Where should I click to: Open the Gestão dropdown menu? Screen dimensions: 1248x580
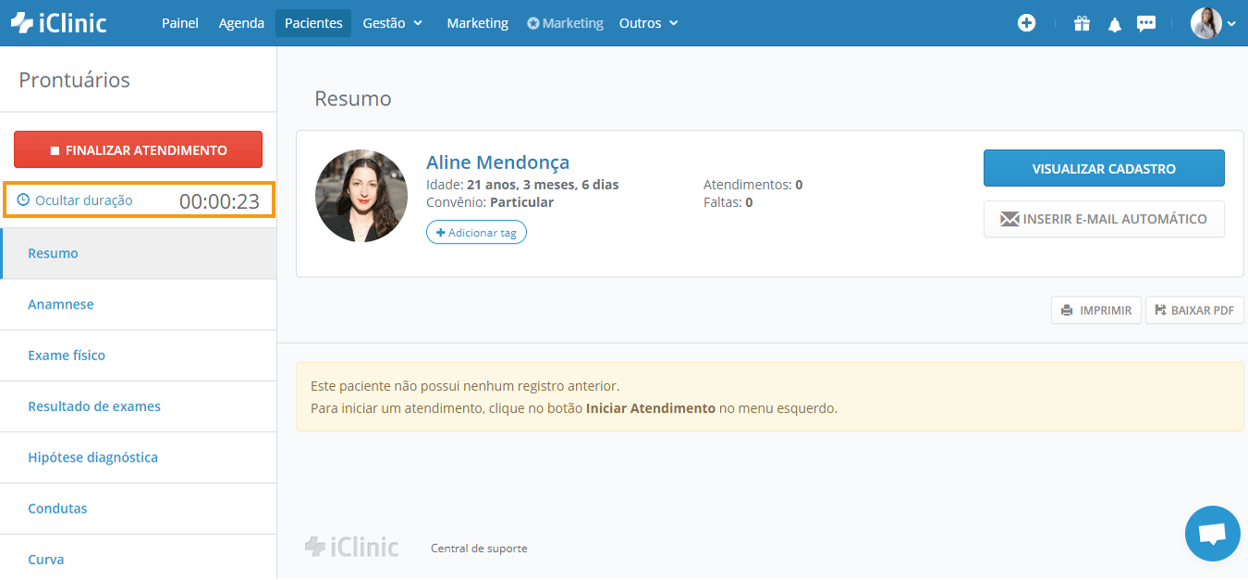coord(392,22)
